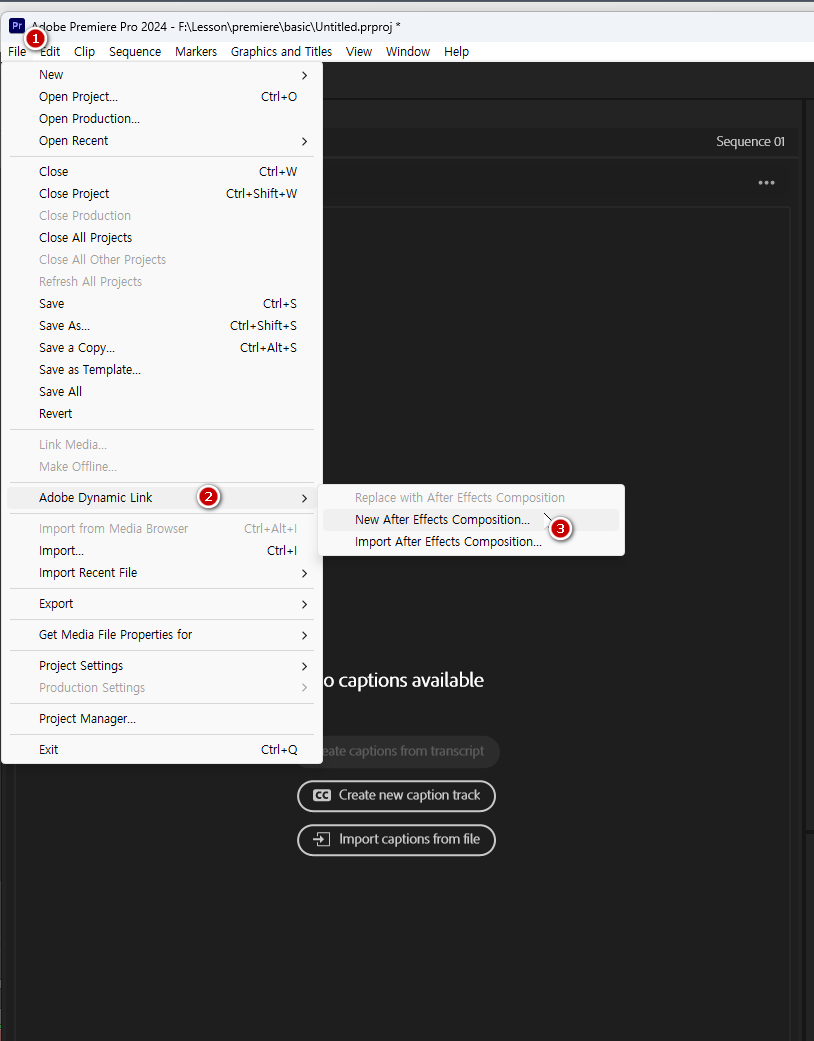Image resolution: width=814 pixels, height=1041 pixels.
Task: Expand the New submenu arrow
Action: pyautogui.click(x=304, y=75)
